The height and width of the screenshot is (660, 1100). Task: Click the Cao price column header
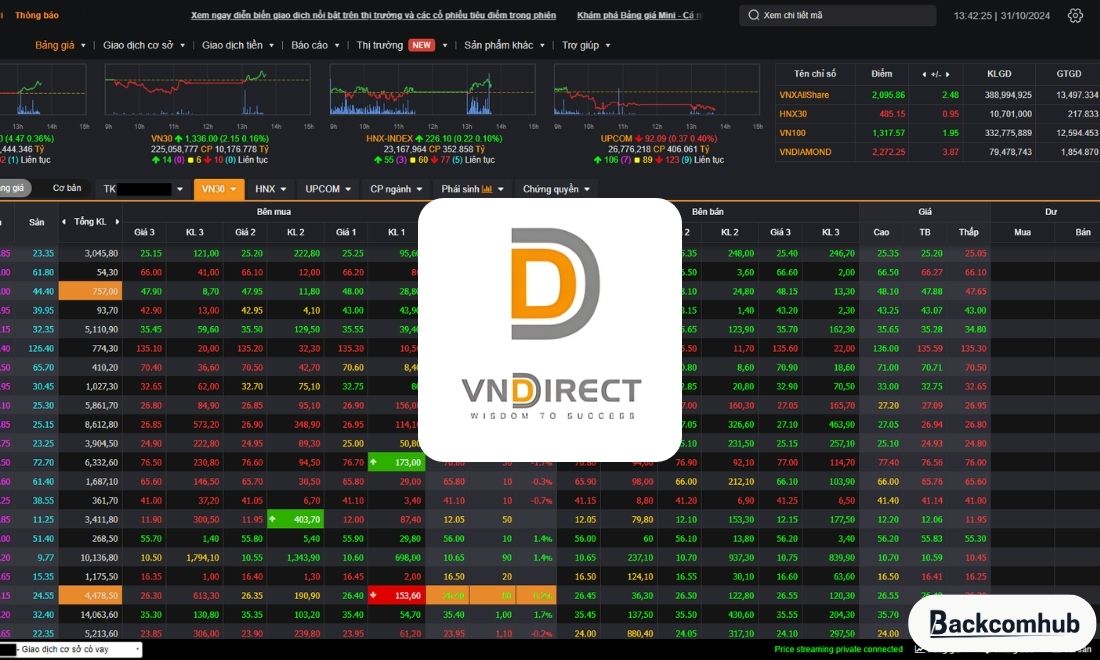[881, 232]
